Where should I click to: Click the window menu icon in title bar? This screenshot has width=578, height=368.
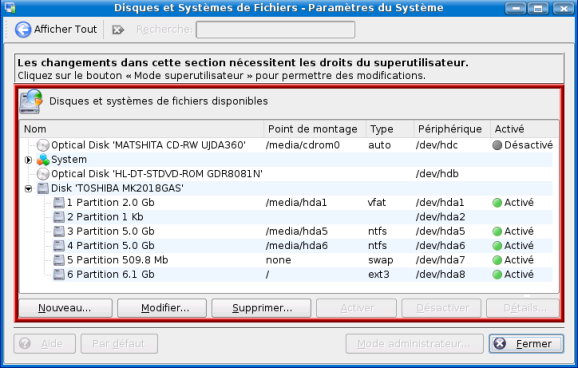point(10,8)
